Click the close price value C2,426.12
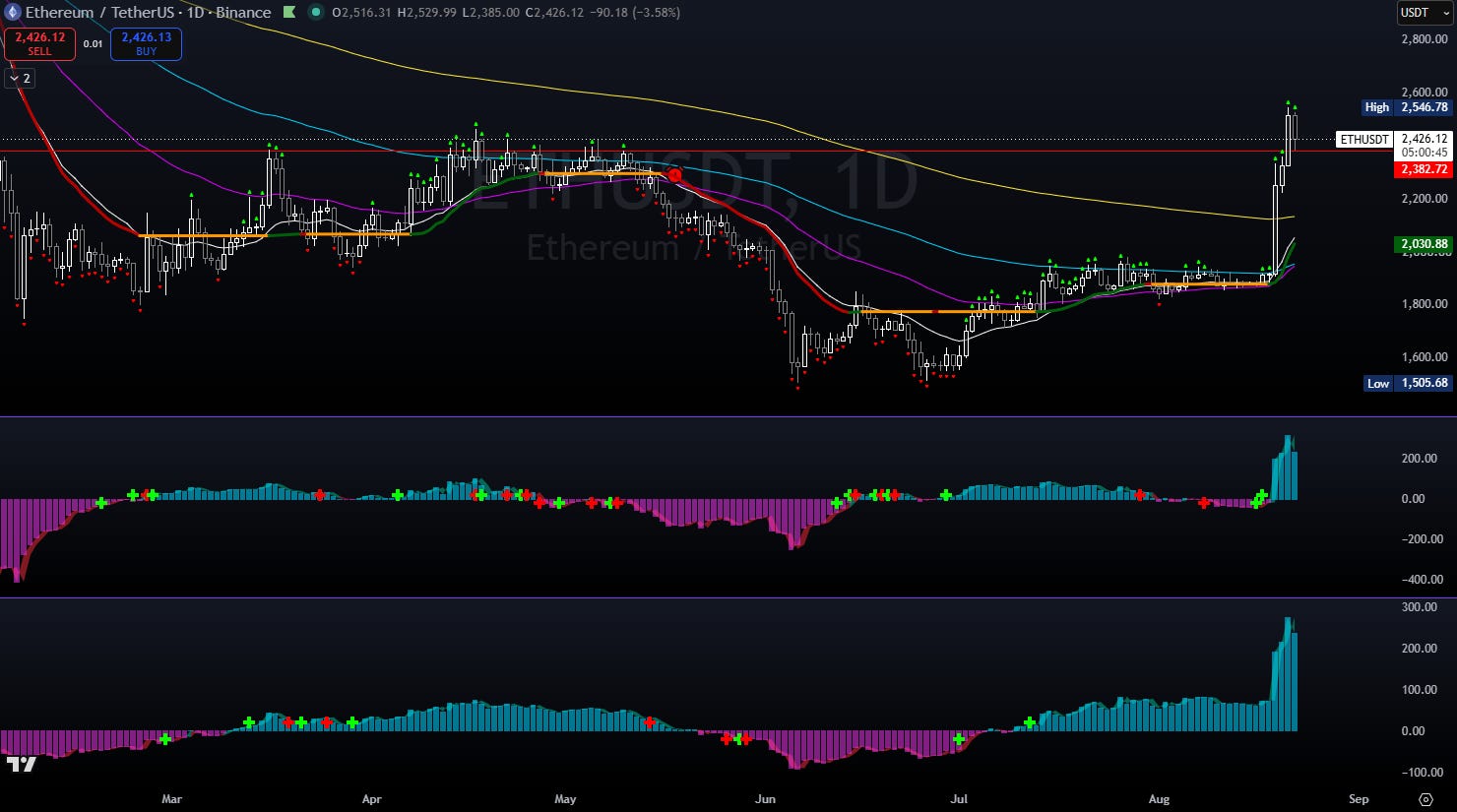This screenshot has height=812, width=1457. 554,13
